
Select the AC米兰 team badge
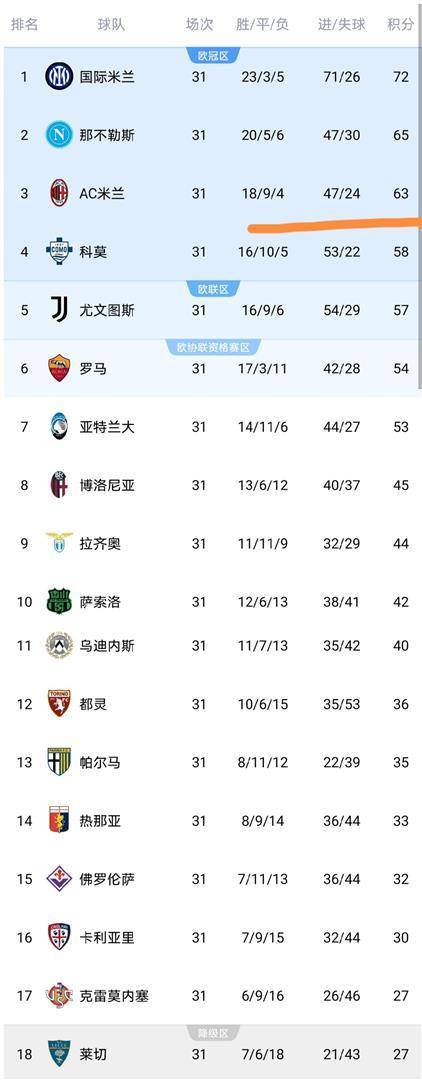coord(59,193)
